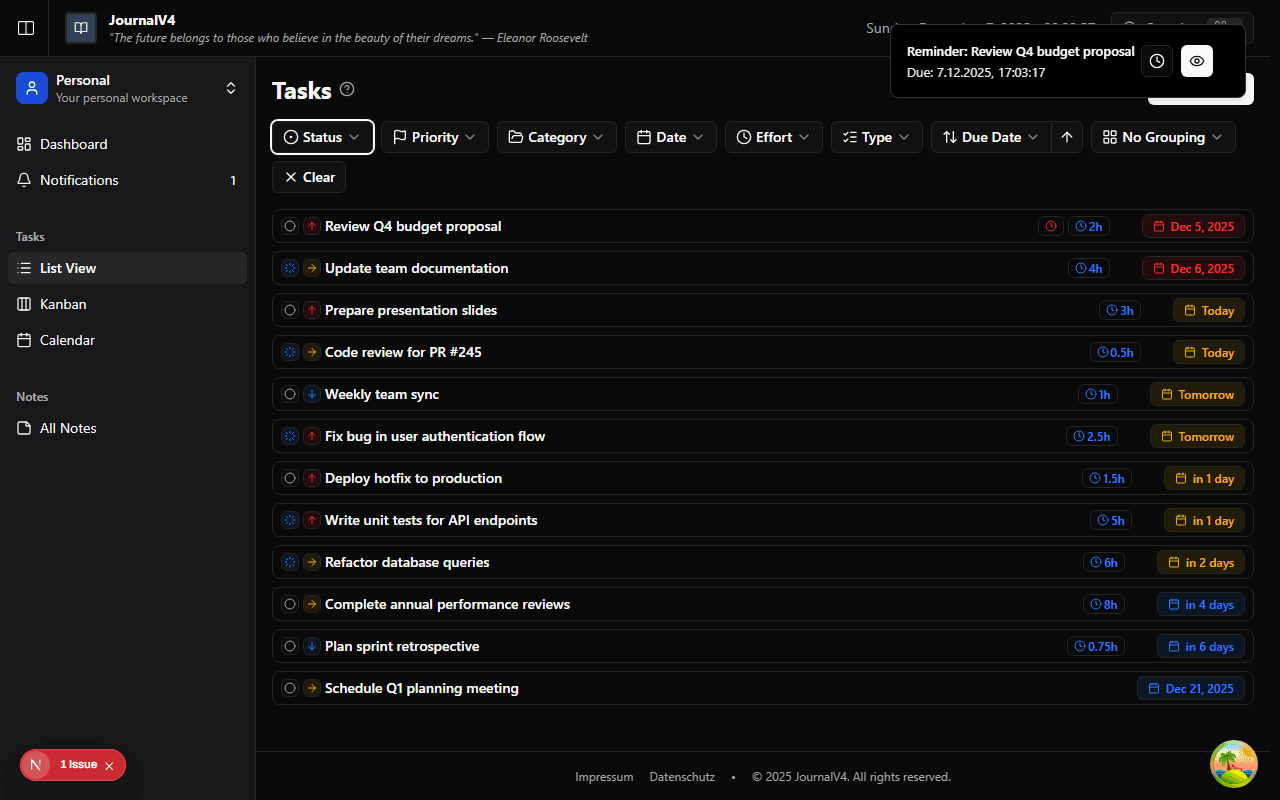
Task: Click the JournalV4 book logo icon
Action: pos(80,28)
